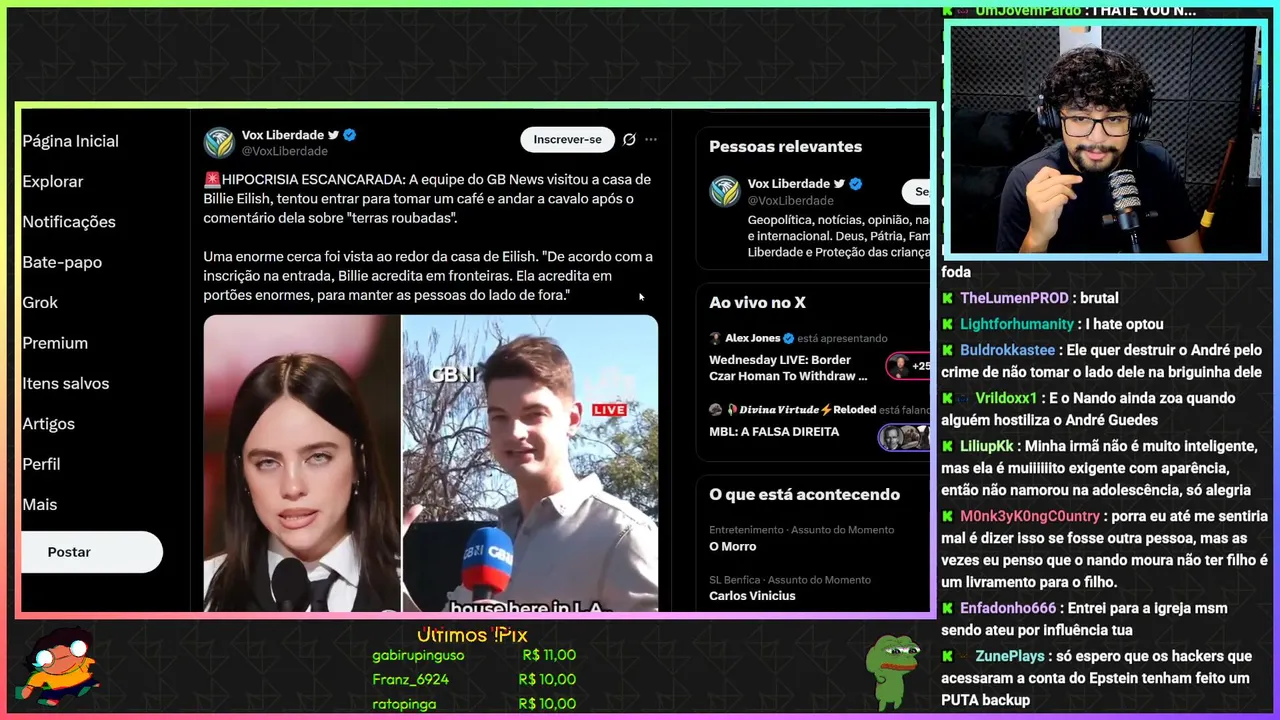Click Lightforhumanity chat username
This screenshot has height=720, width=1280.
tap(1018, 324)
